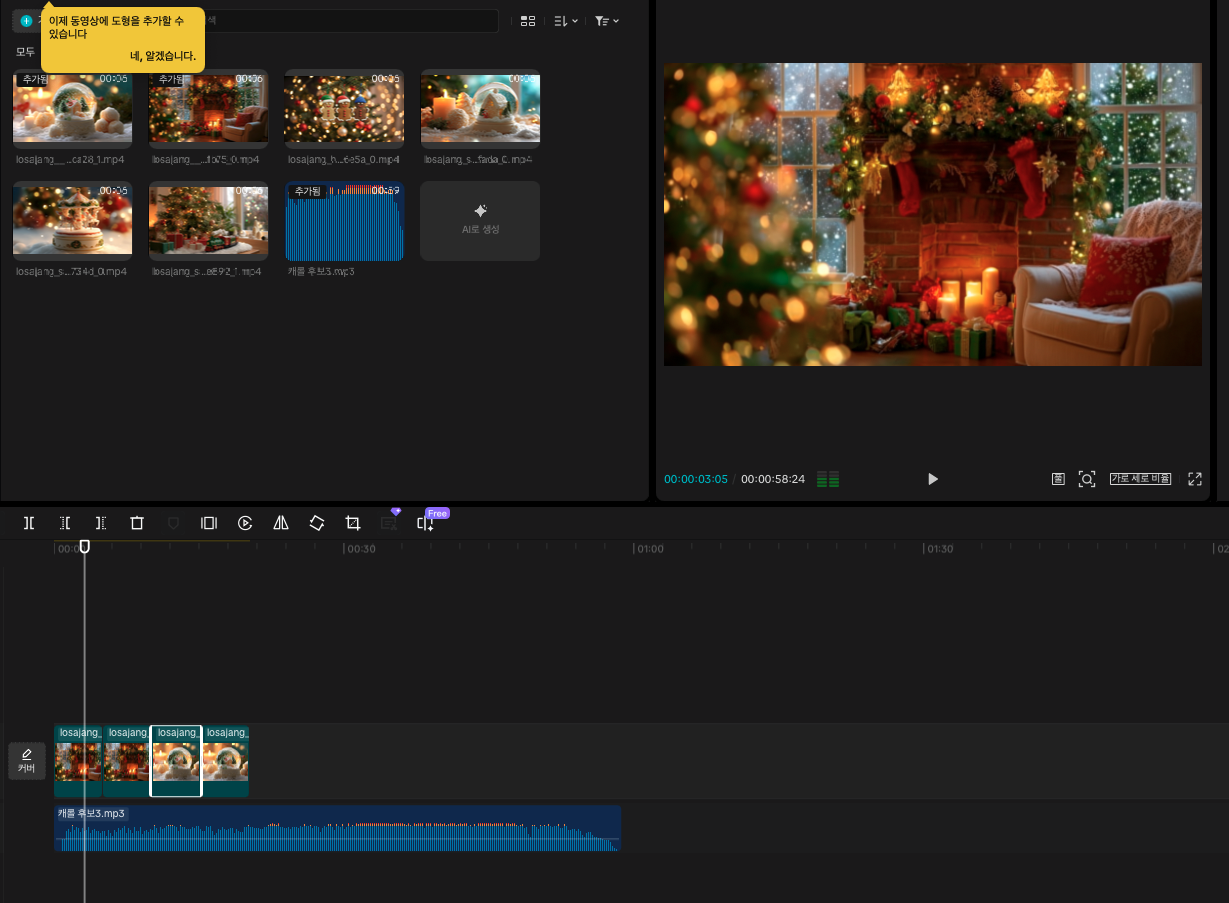This screenshot has width=1229, height=903.
Task: Play the video preview
Action: tap(933, 479)
